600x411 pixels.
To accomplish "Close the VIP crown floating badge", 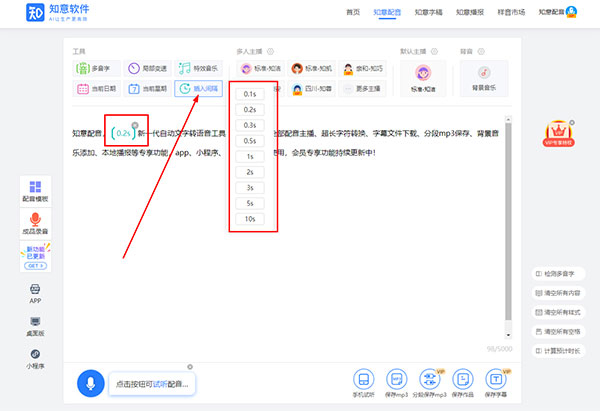I will pyautogui.click(x=572, y=122).
